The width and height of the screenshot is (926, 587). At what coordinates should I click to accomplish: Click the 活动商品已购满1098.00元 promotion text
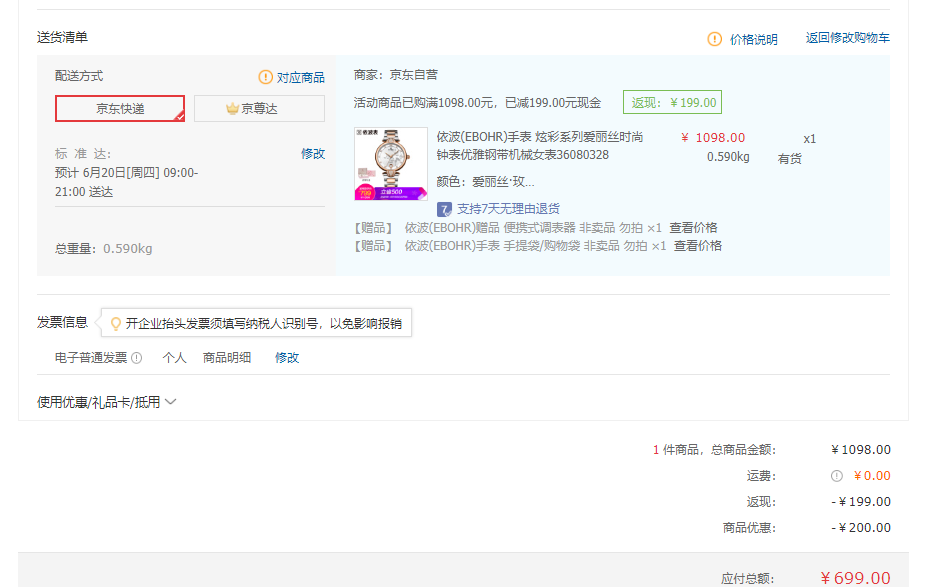click(477, 103)
